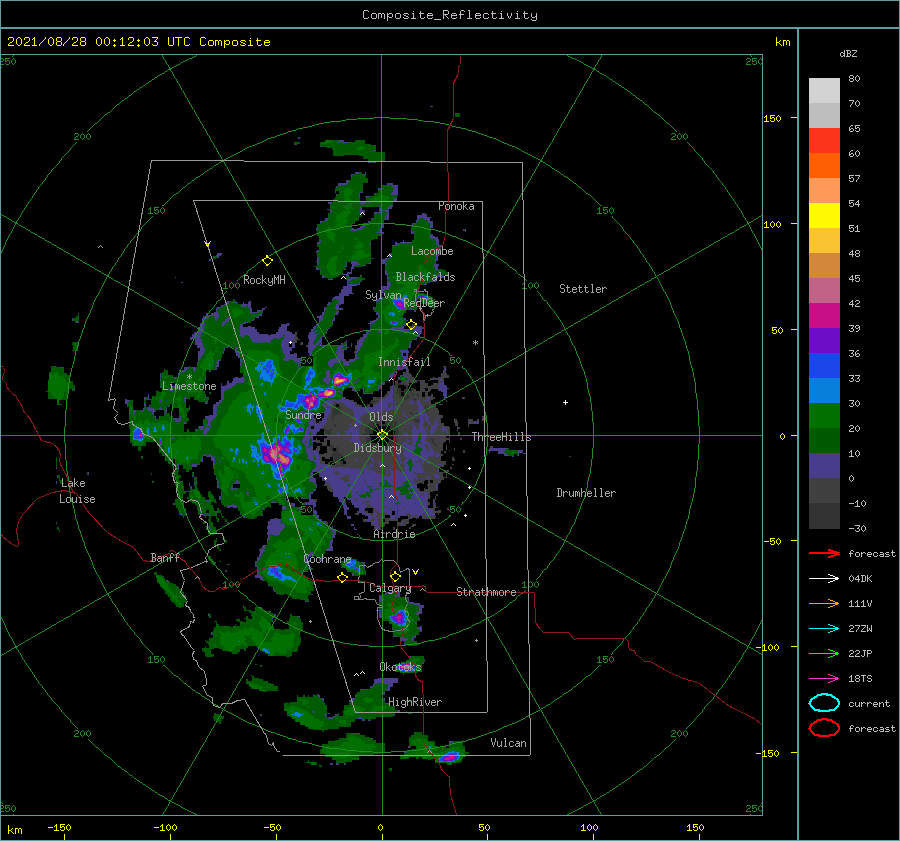This screenshot has height=841, width=900.
Task: Select the 20 dBZ green color swatch
Action: (824, 415)
